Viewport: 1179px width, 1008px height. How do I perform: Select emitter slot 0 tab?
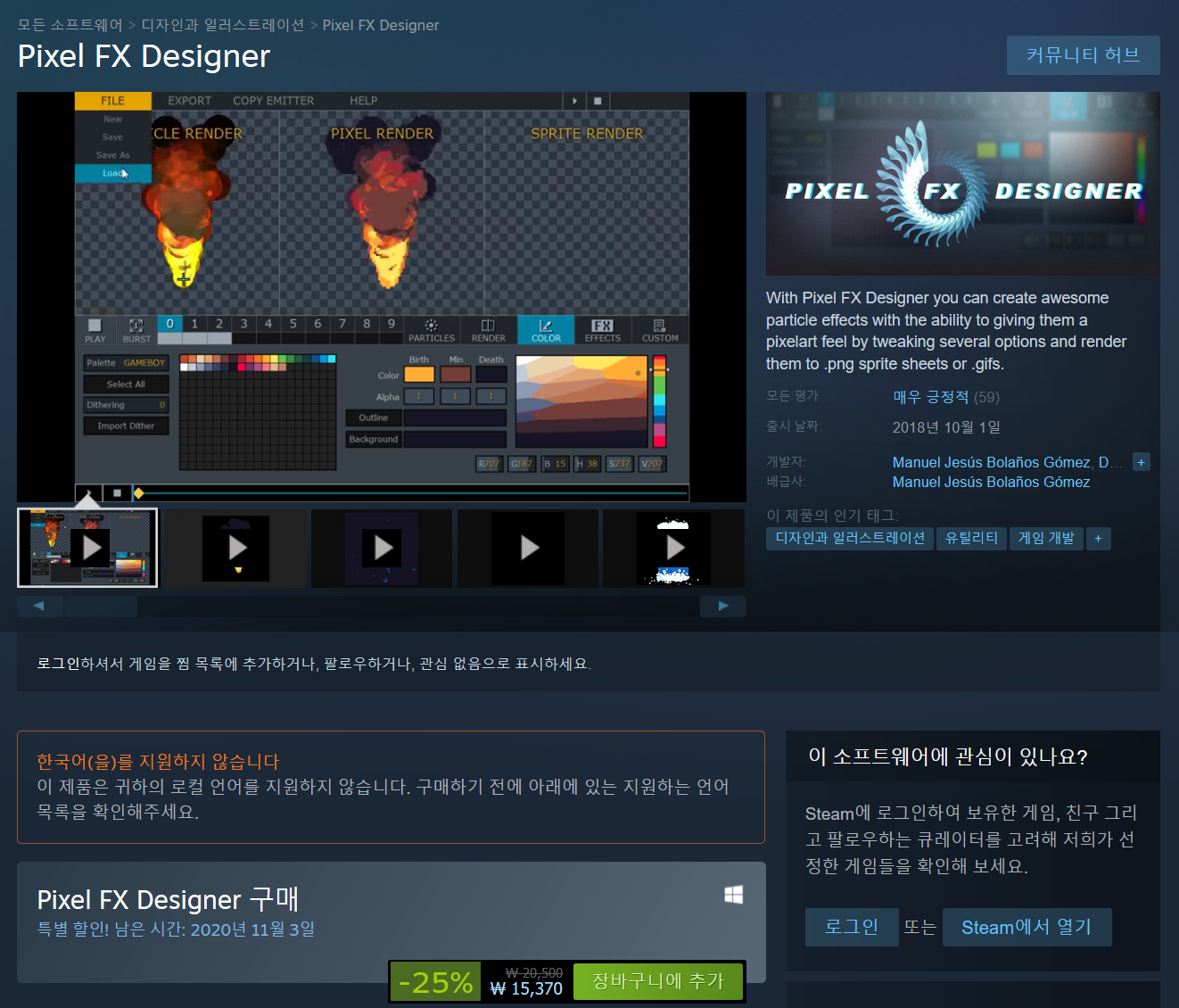pyautogui.click(x=169, y=324)
